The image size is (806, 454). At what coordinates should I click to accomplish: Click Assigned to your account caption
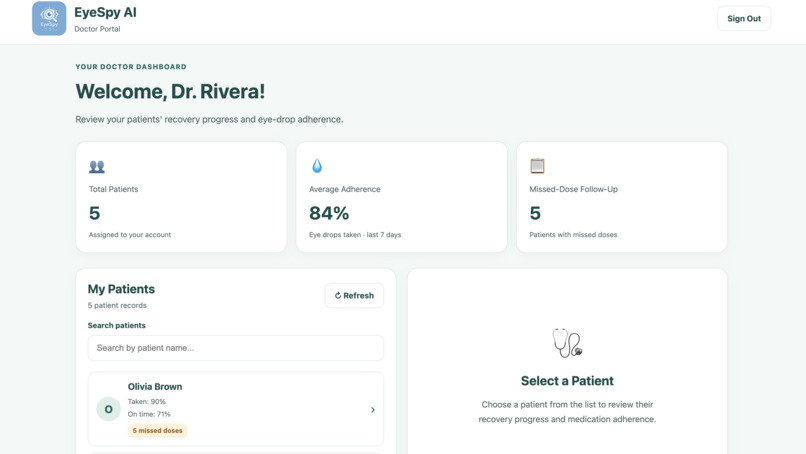tap(130, 234)
